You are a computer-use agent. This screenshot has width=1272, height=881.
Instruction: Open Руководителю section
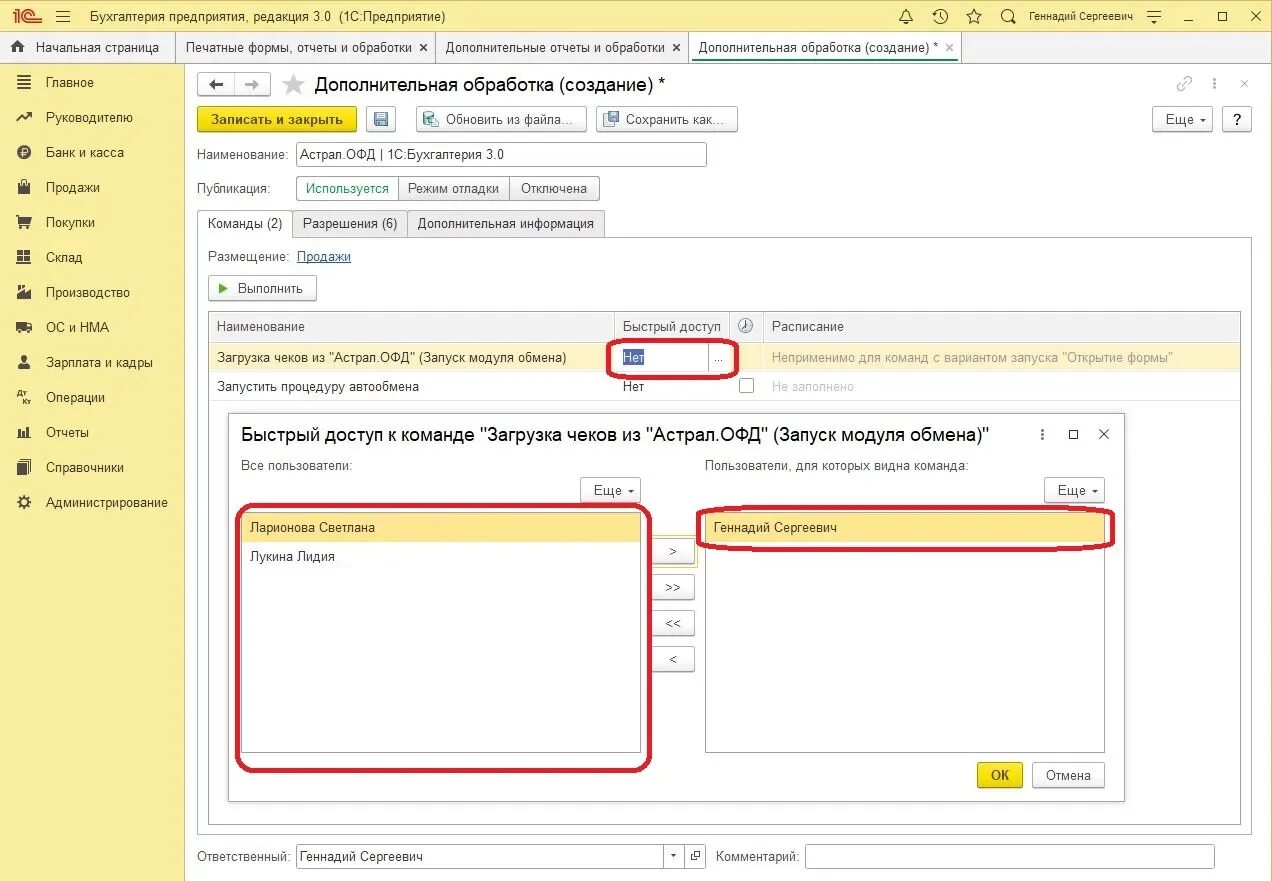pyautogui.click(x=89, y=117)
